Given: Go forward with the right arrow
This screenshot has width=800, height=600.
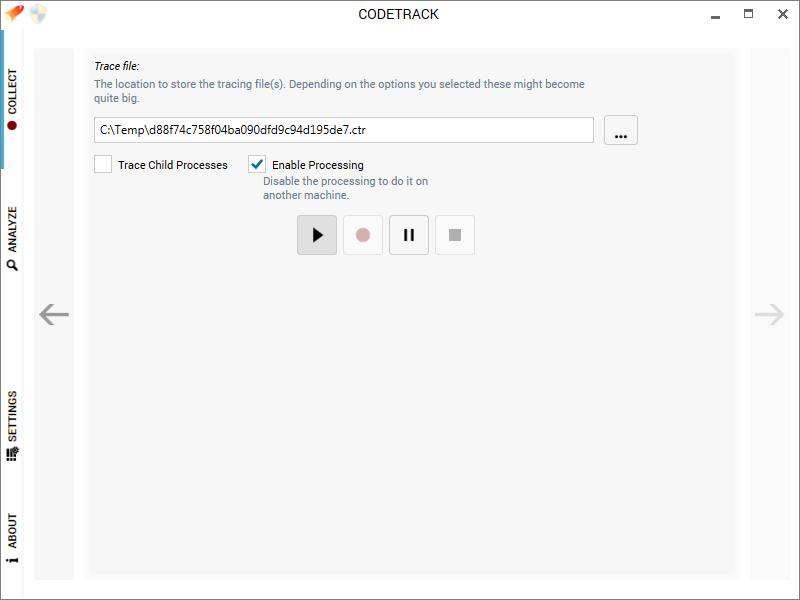Looking at the screenshot, I should point(769,314).
